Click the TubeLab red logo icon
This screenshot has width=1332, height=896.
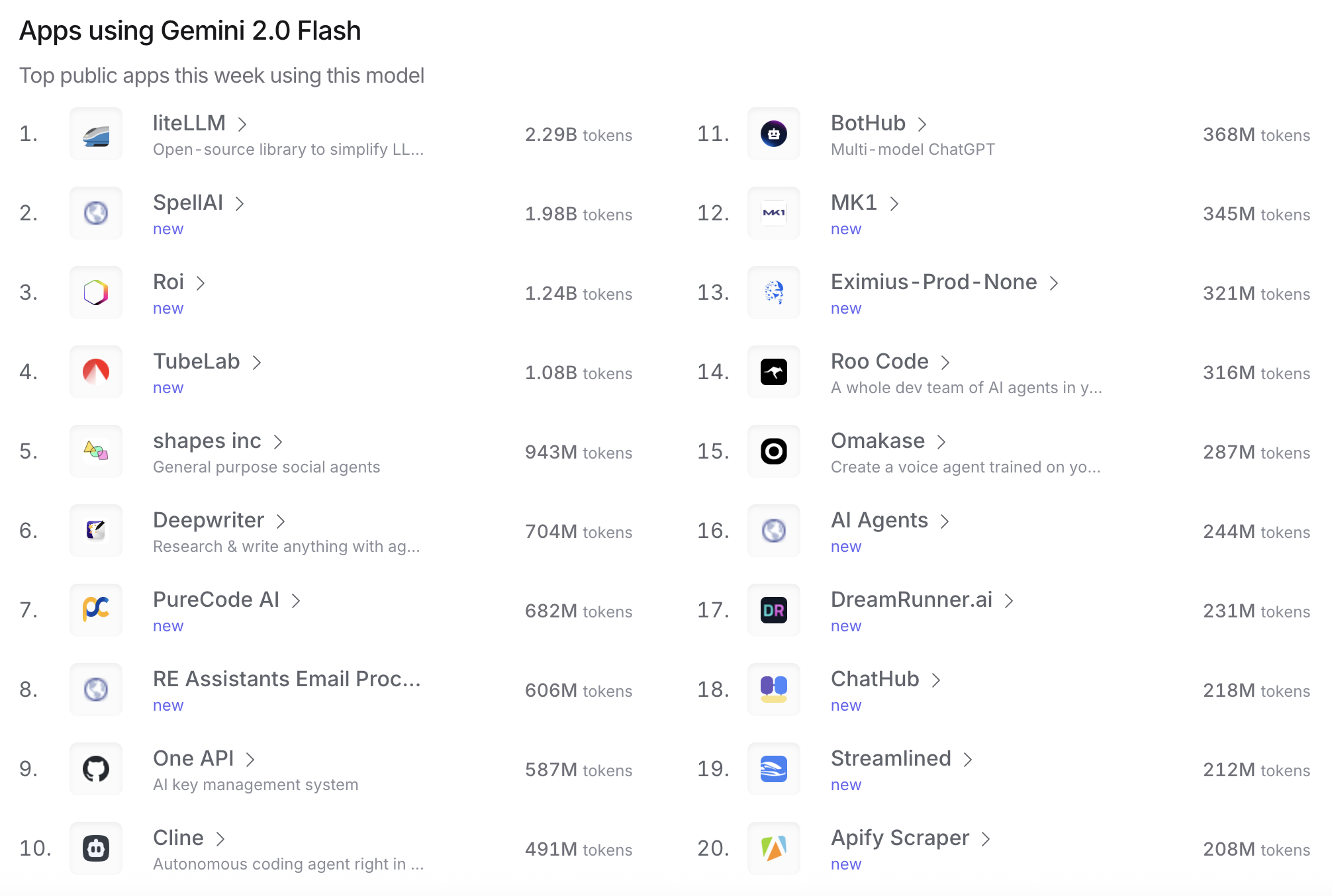point(96,372)
